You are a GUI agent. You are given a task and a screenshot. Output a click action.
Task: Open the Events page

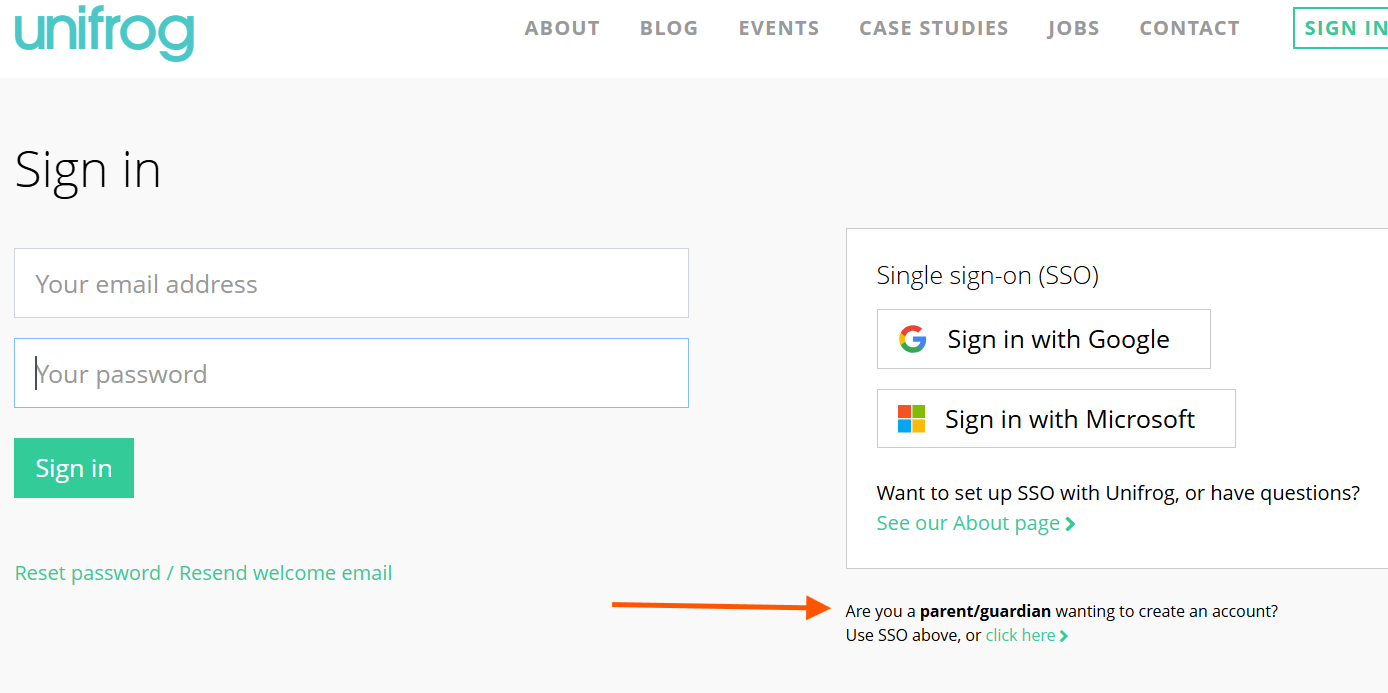(779, 29)
